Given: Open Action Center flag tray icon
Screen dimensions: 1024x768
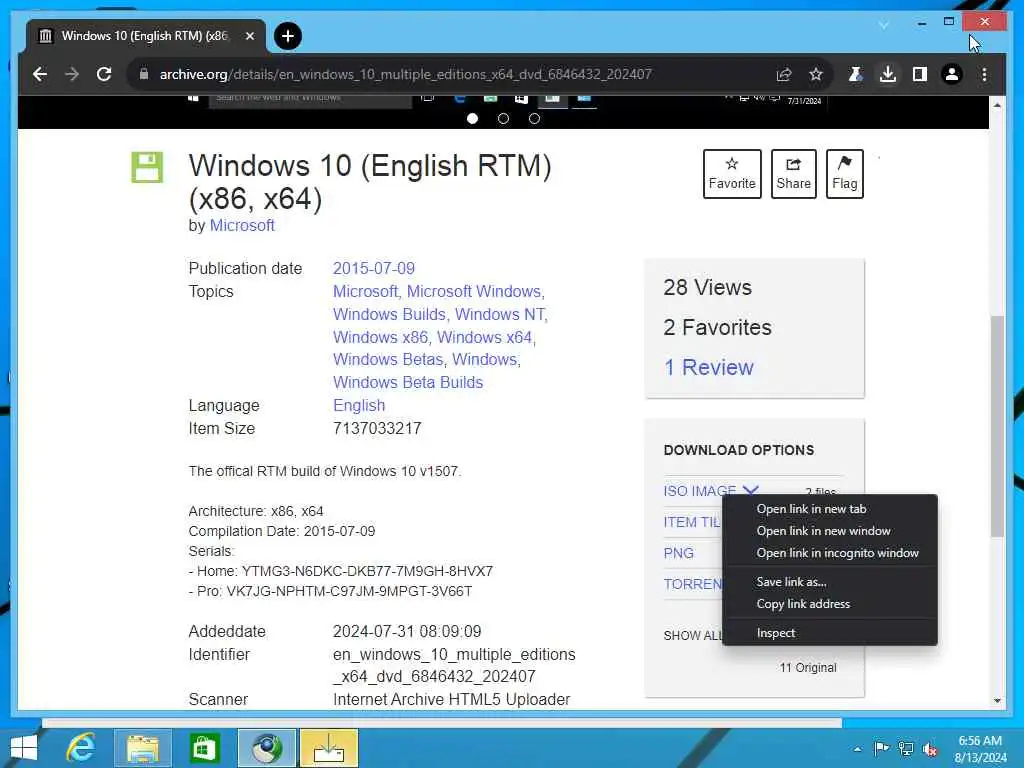Looking at the screenshot, I should (x=881, y=748).
